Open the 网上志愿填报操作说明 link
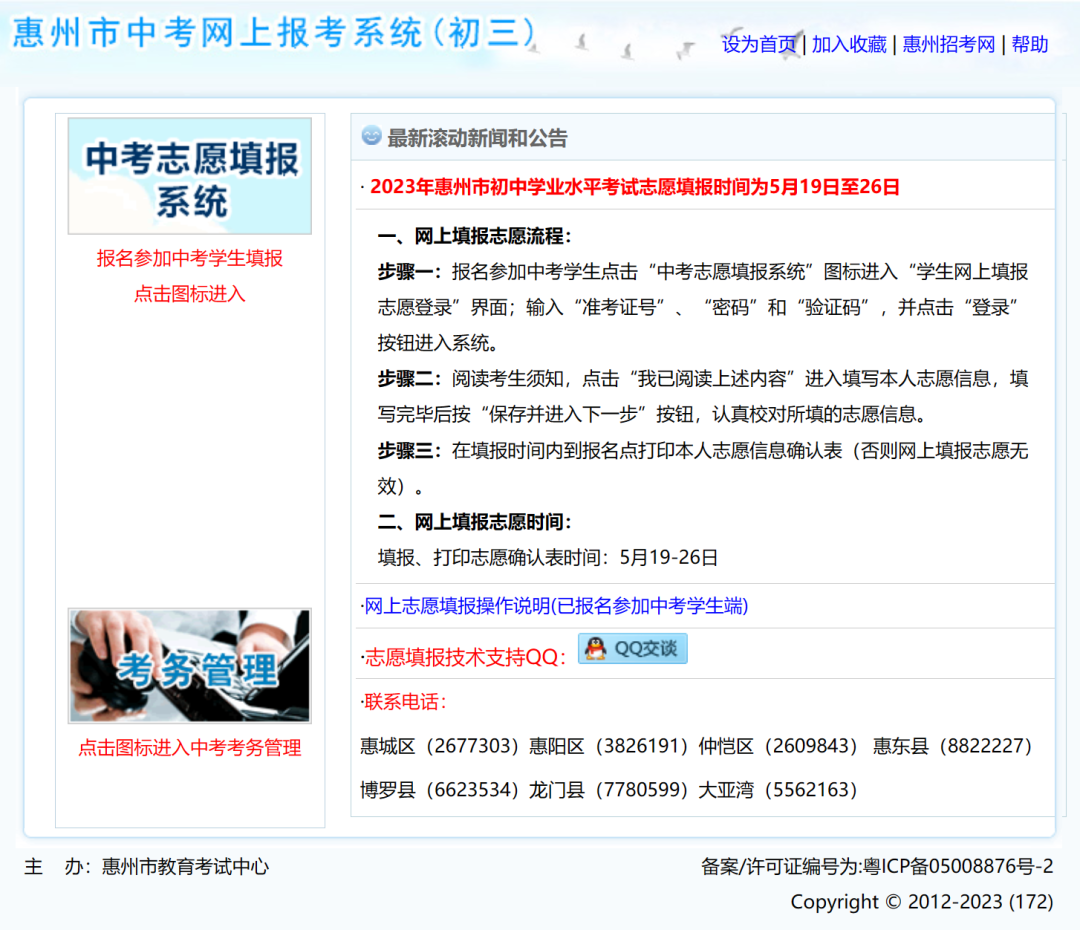Viewport: 1080px width, 930px height. tap(555, 606)
